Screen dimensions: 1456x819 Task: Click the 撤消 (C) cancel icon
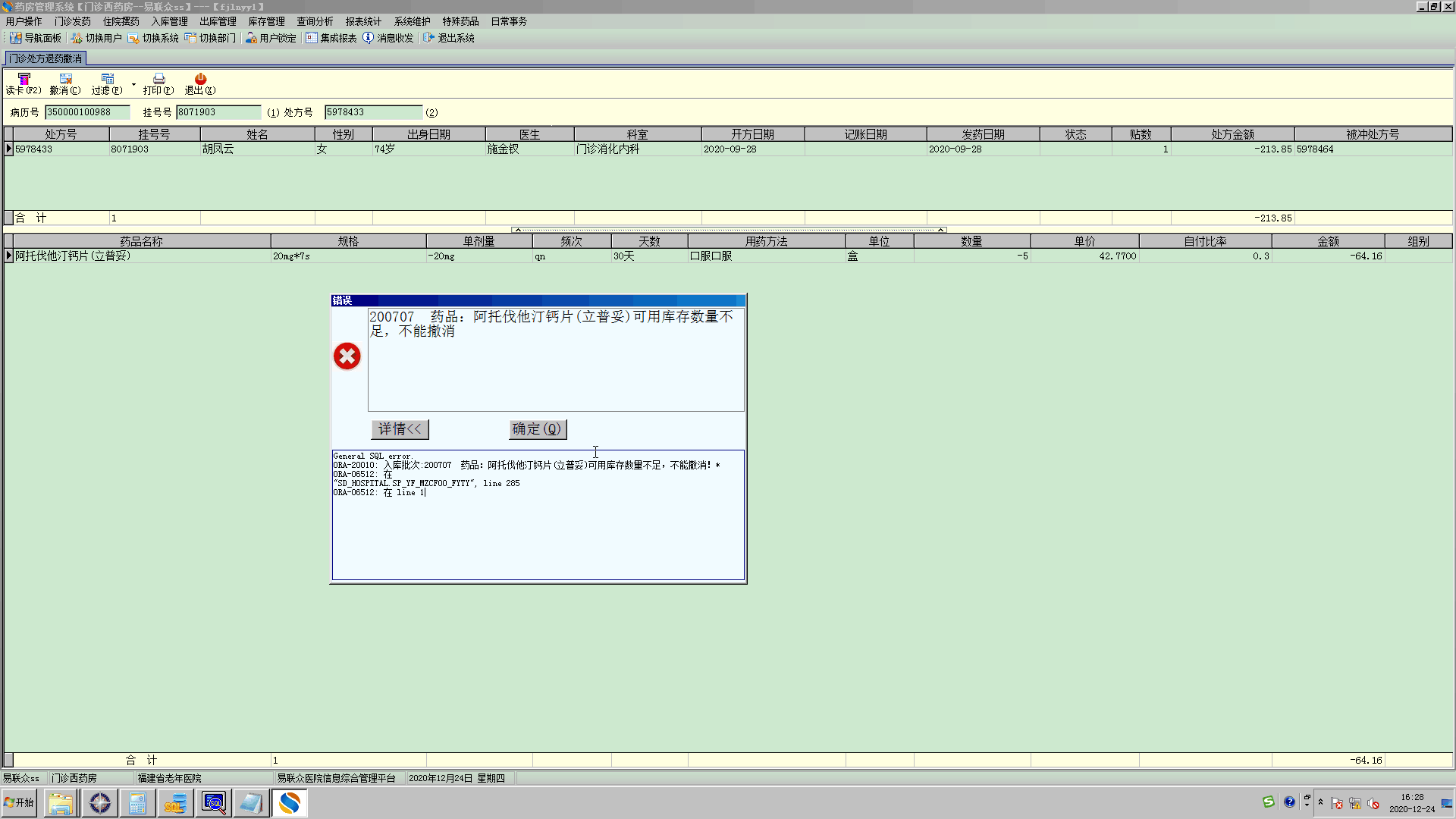click(65, 79)
